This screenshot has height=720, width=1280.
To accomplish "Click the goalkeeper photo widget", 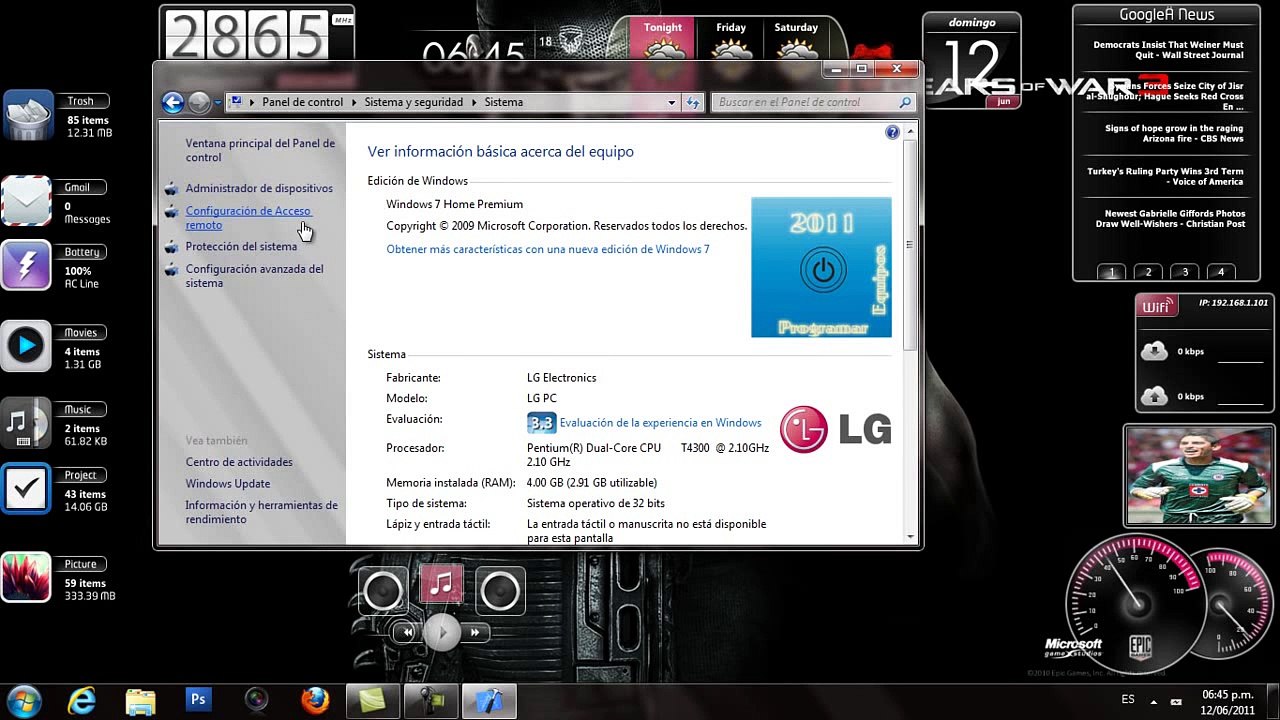I will (1199, 475).
